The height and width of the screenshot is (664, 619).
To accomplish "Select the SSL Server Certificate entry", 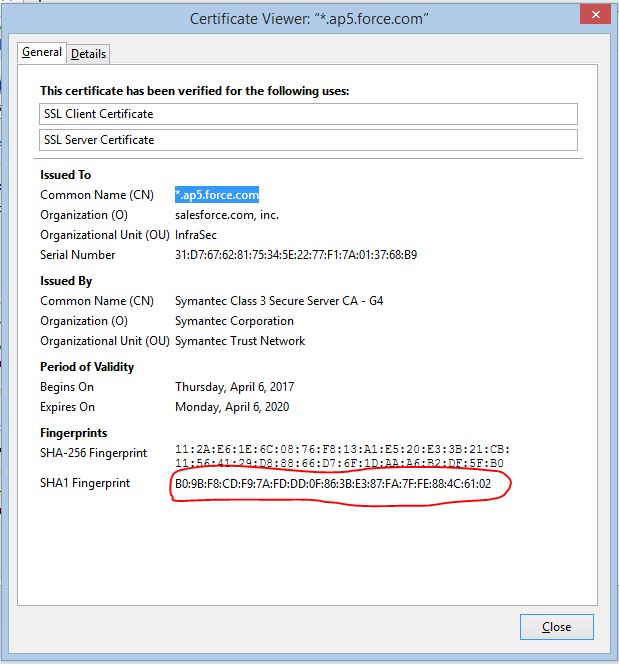I will click(308, 140).
